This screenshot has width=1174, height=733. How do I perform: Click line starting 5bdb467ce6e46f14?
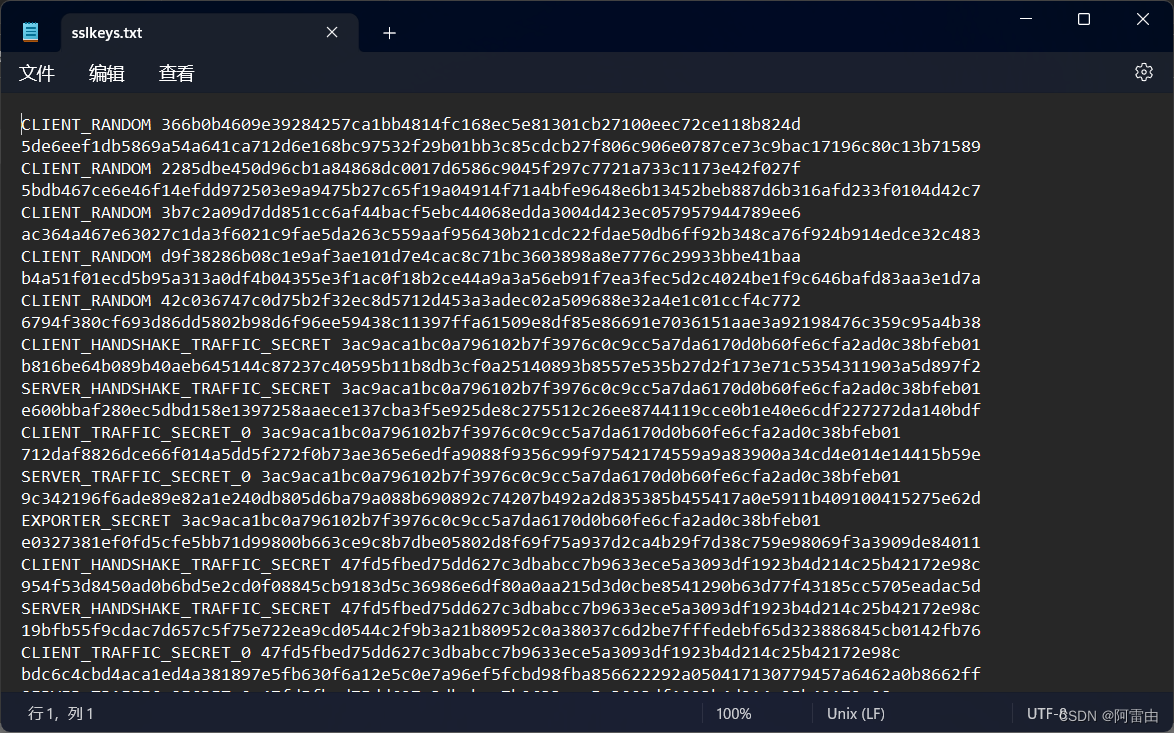(501, 190)
